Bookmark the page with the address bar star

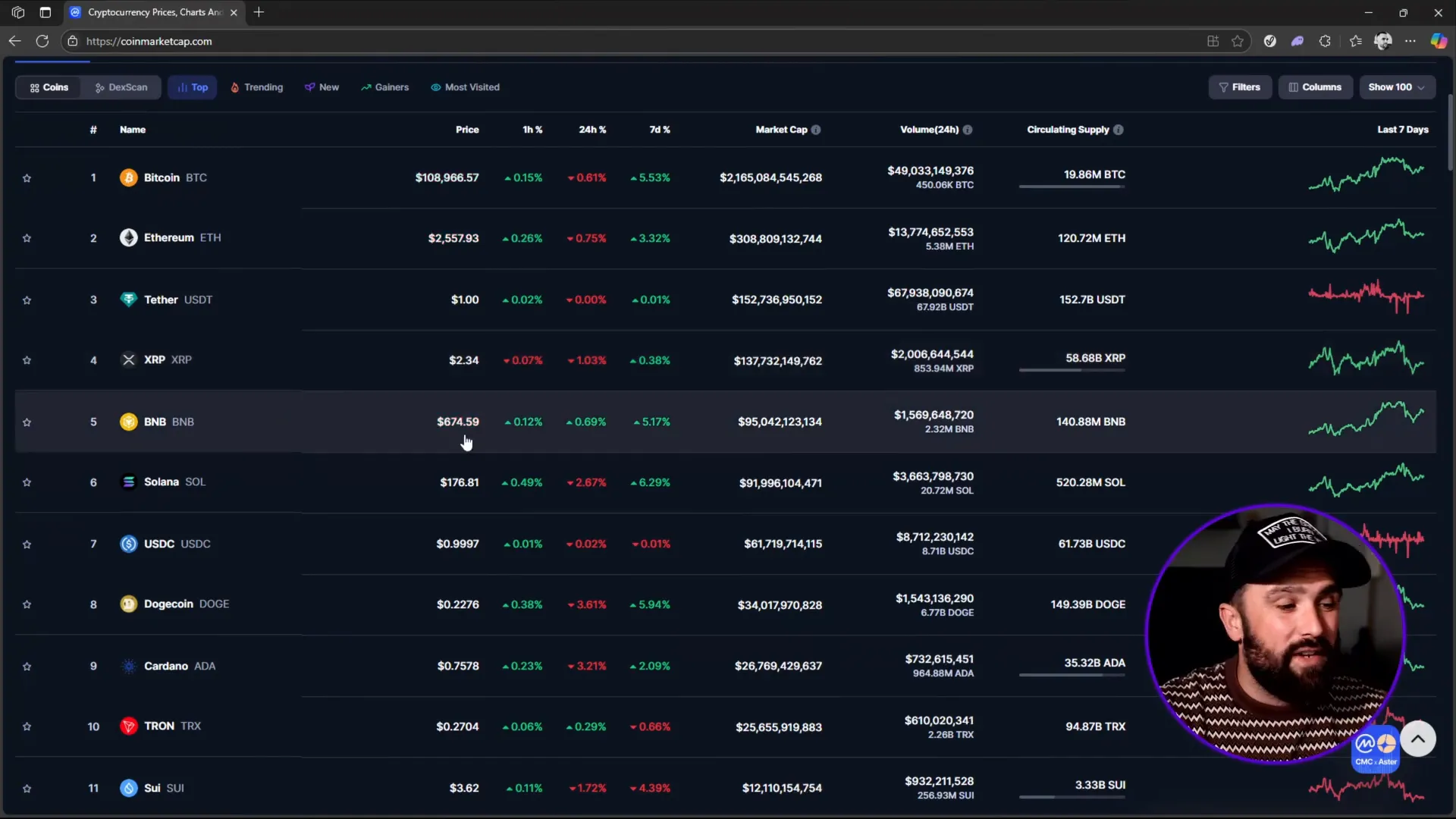coord(1238,41)
